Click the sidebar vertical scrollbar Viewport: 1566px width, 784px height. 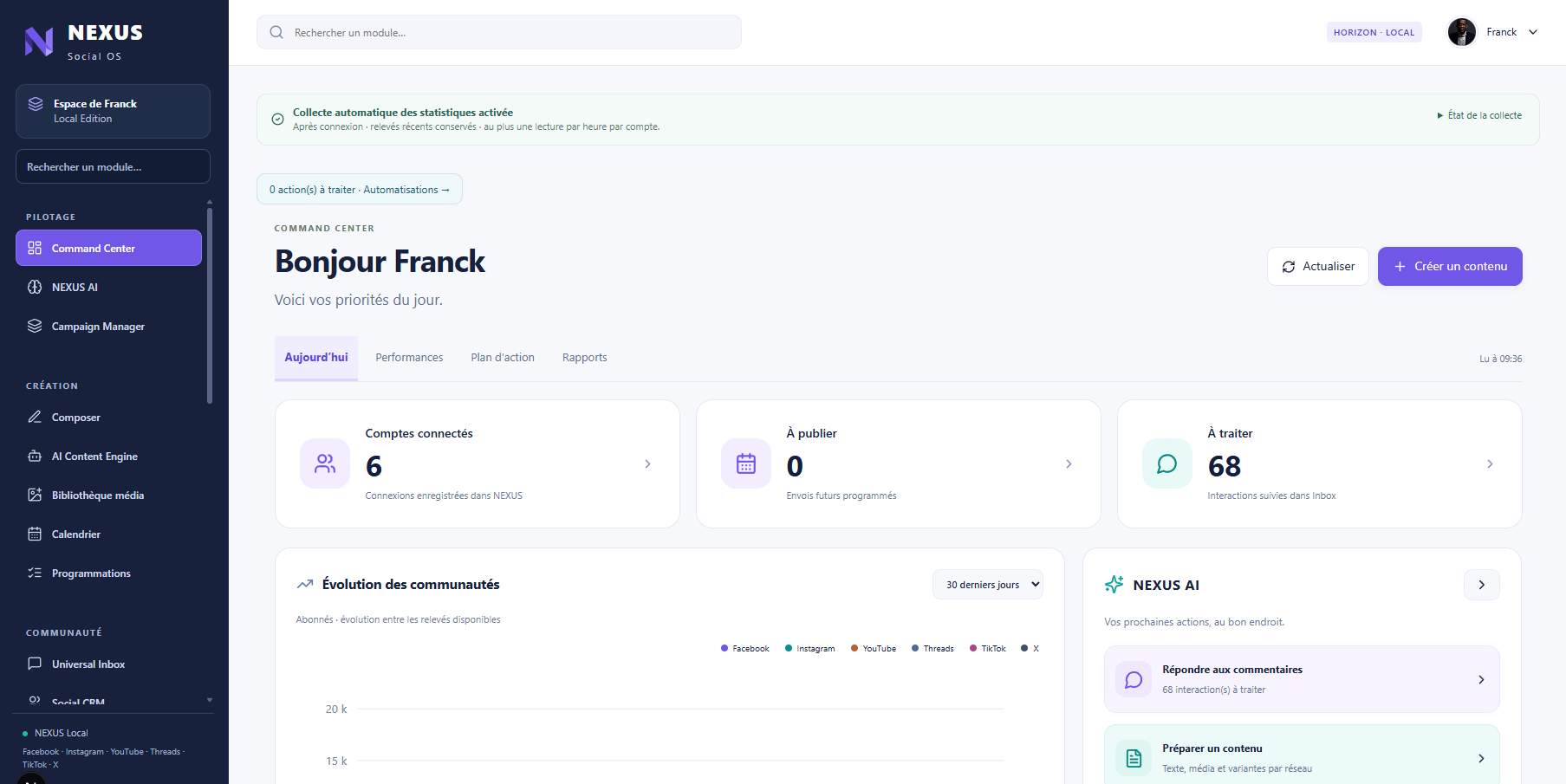click(210, 304)
